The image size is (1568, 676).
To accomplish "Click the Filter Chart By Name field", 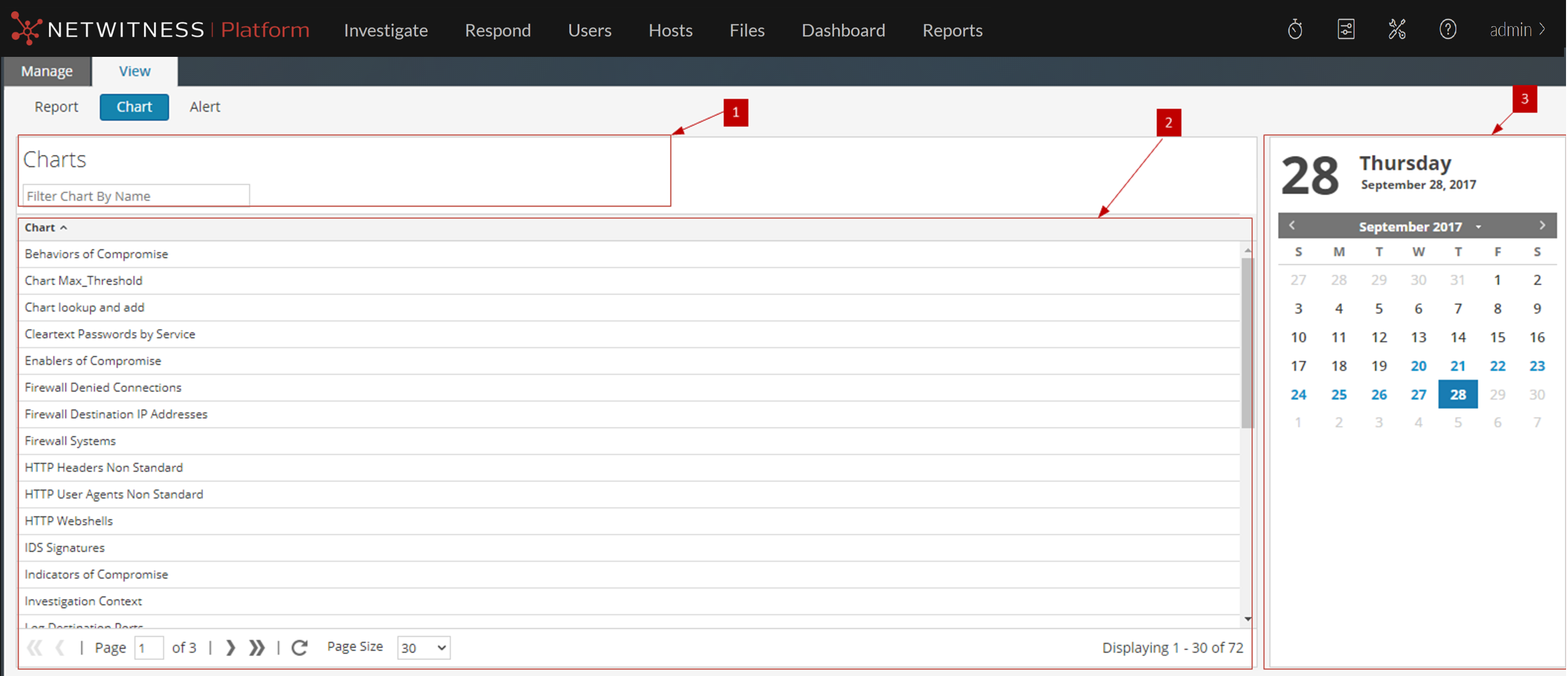I will (136, 195).
